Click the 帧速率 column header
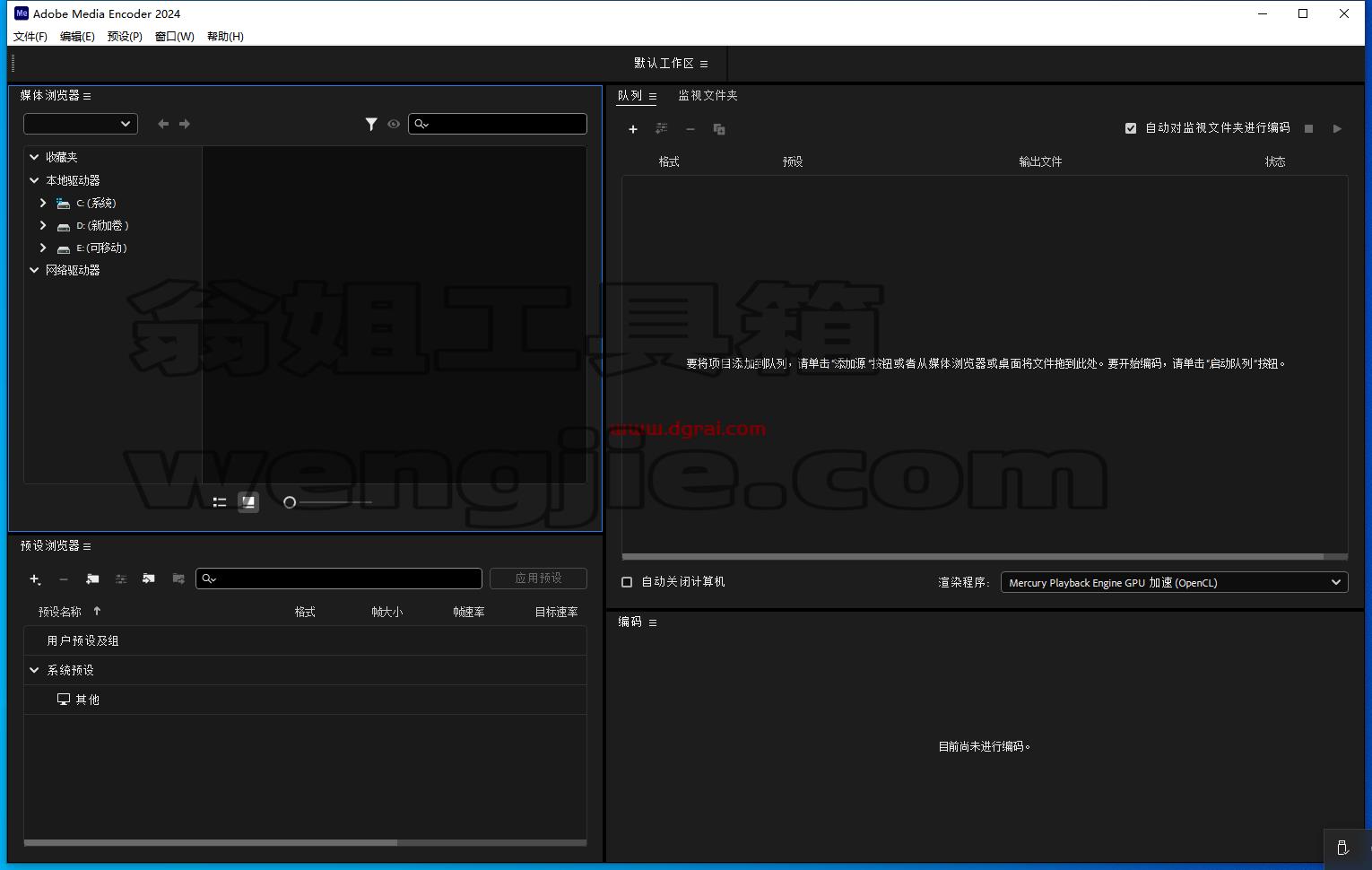 point(469,612)
